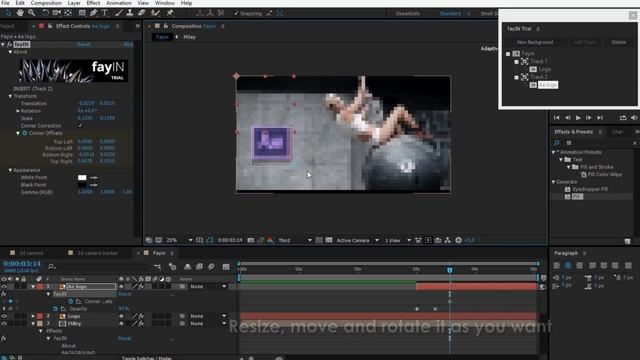Align paragraph text center
The width and height of the screenshot is (640, 360).
pyautogui.click(x=568, y=265)
